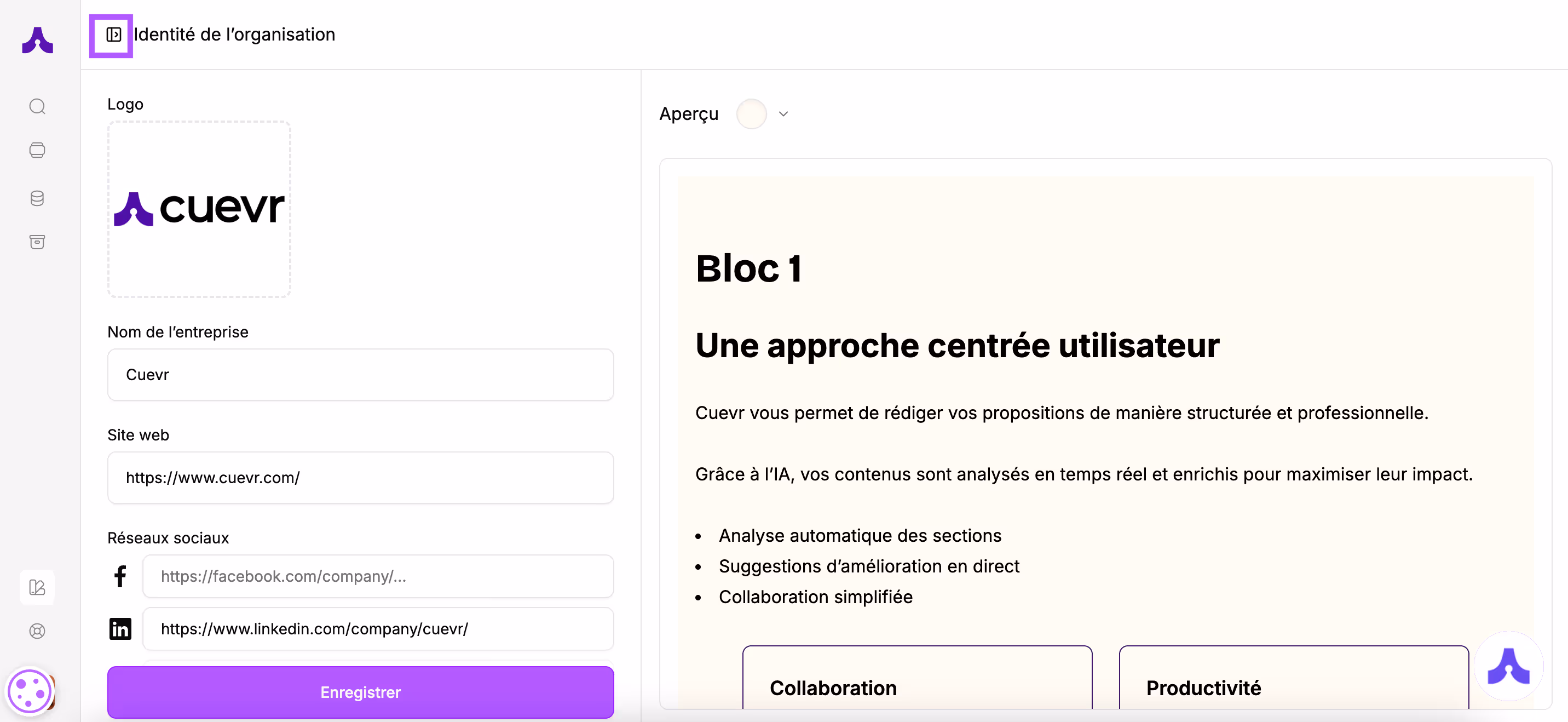1568x722 pixels.
Task: Open the archive section in sidebar
Action: click(x=37, y=242)
